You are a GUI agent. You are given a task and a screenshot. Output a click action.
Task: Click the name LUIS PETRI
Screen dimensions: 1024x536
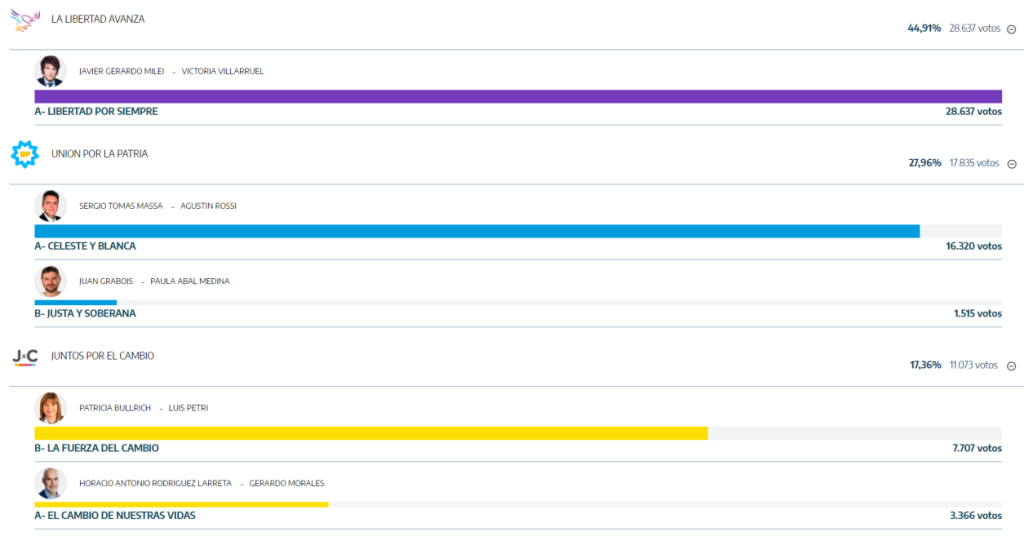[x=188, y=408]
